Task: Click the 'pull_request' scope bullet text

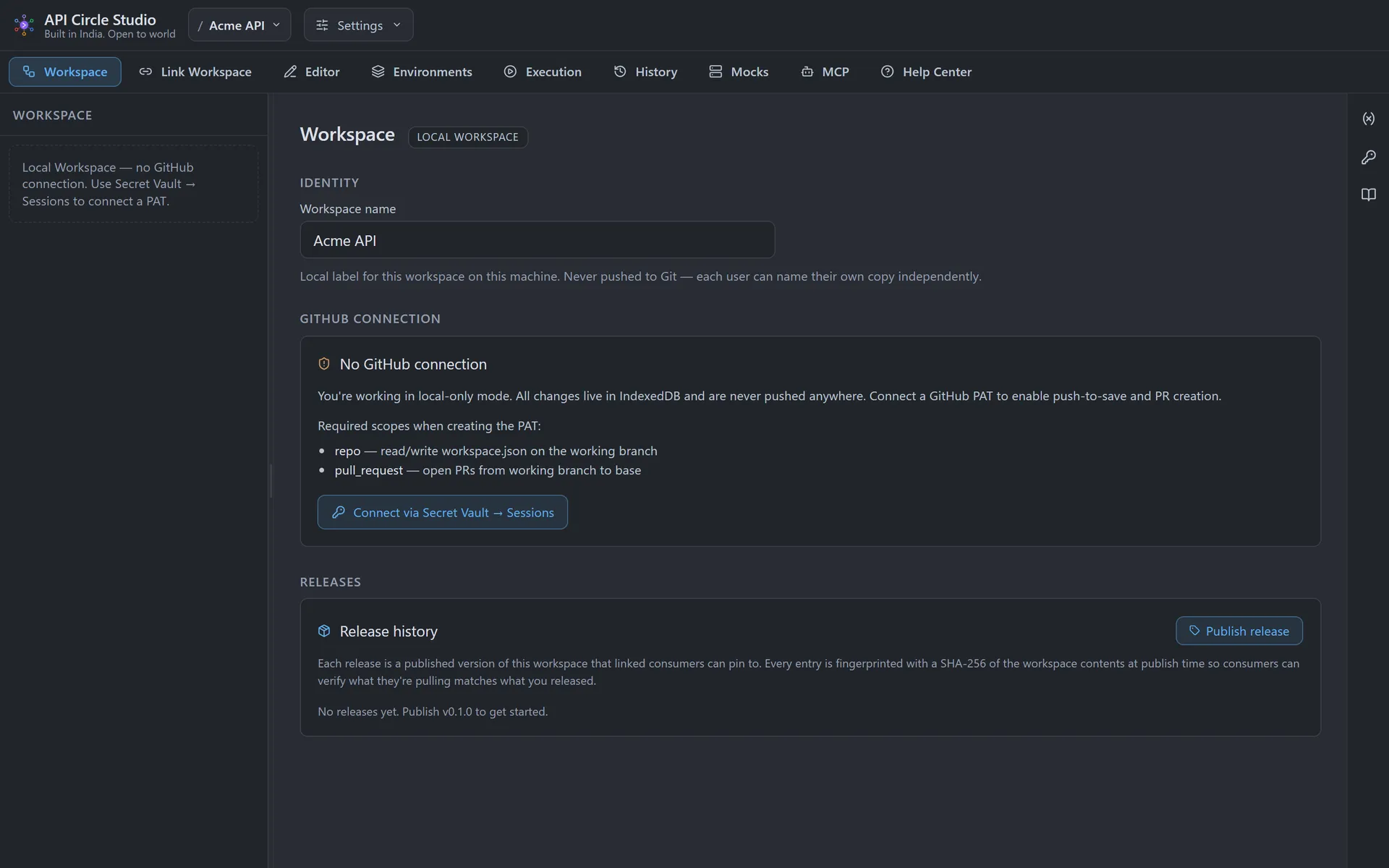Action: pos(488,470)
